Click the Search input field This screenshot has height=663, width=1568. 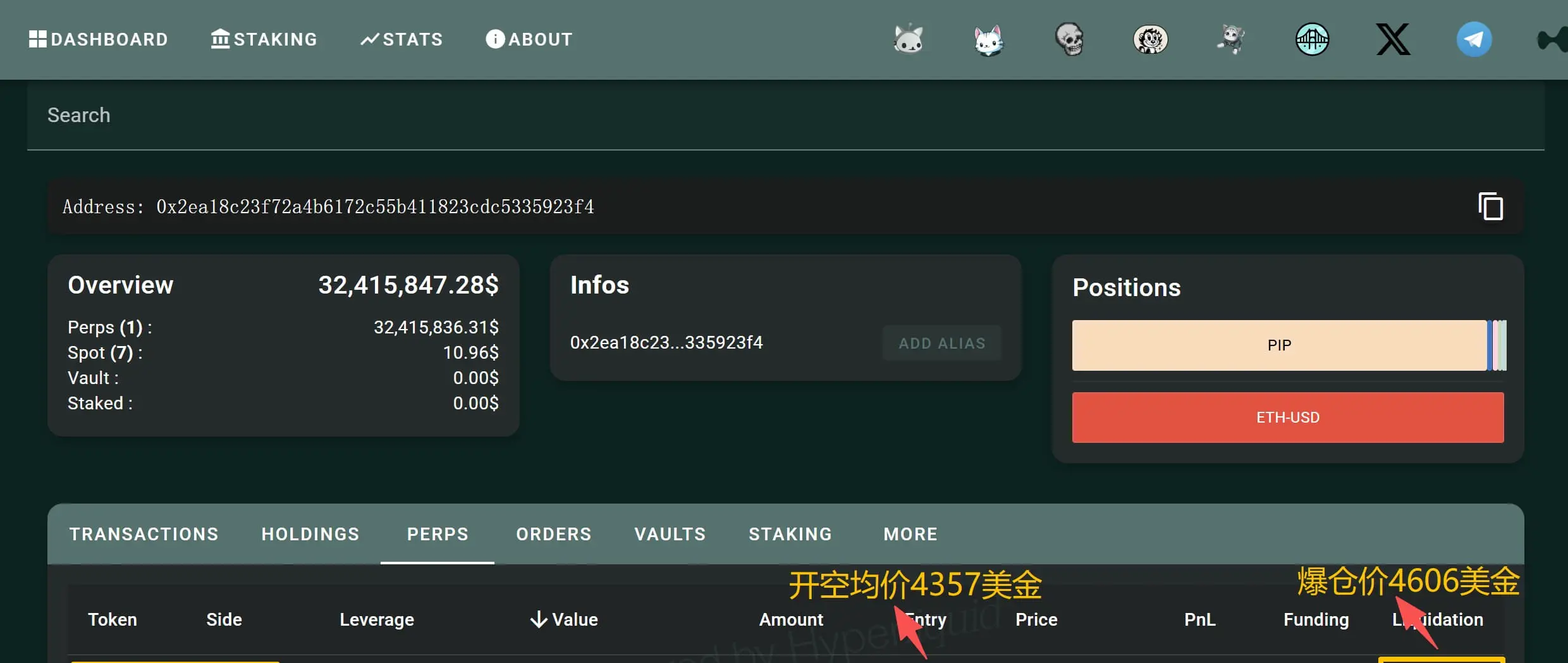tap(785, 115)
